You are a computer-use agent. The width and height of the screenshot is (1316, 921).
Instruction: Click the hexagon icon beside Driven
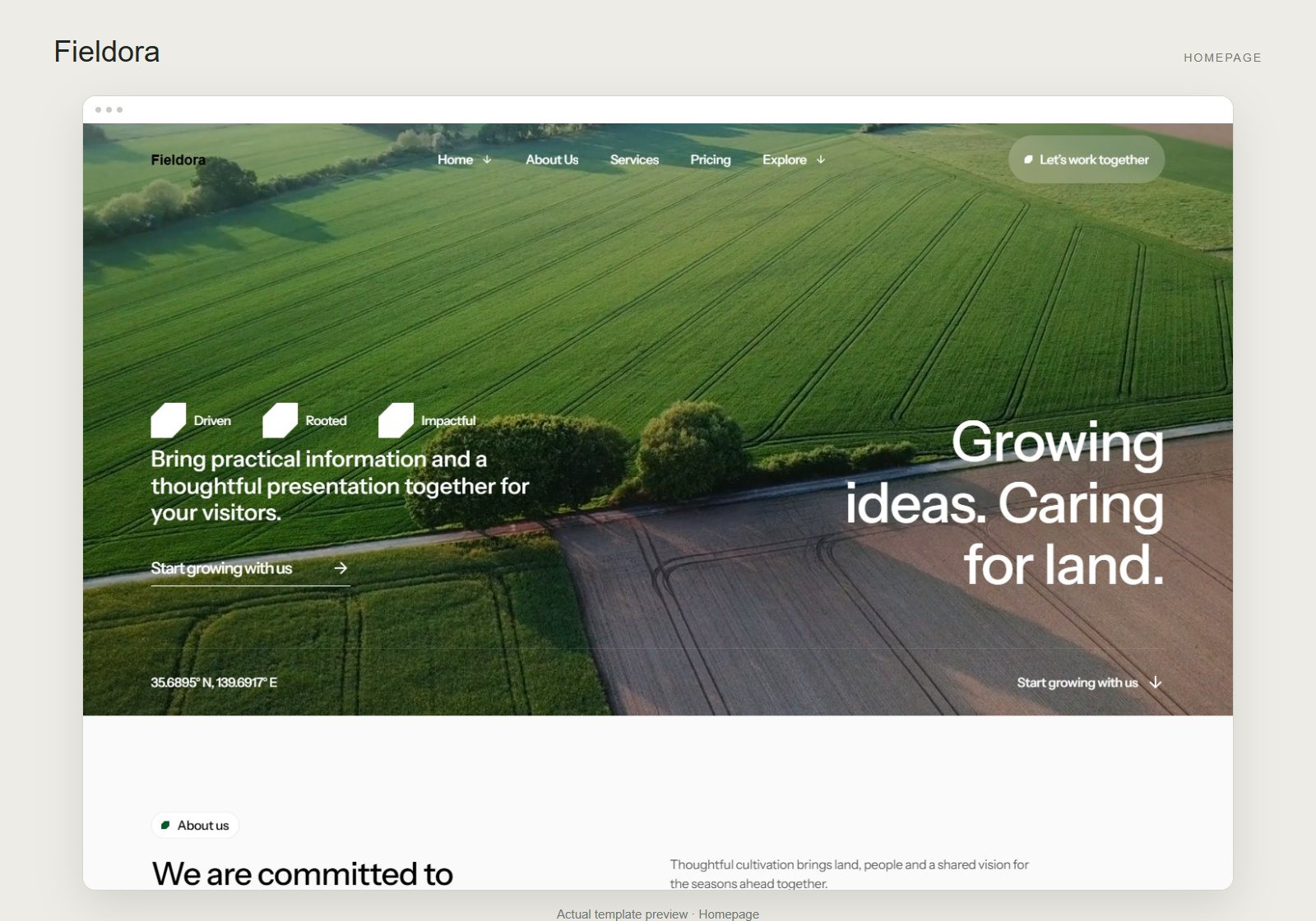169,420
